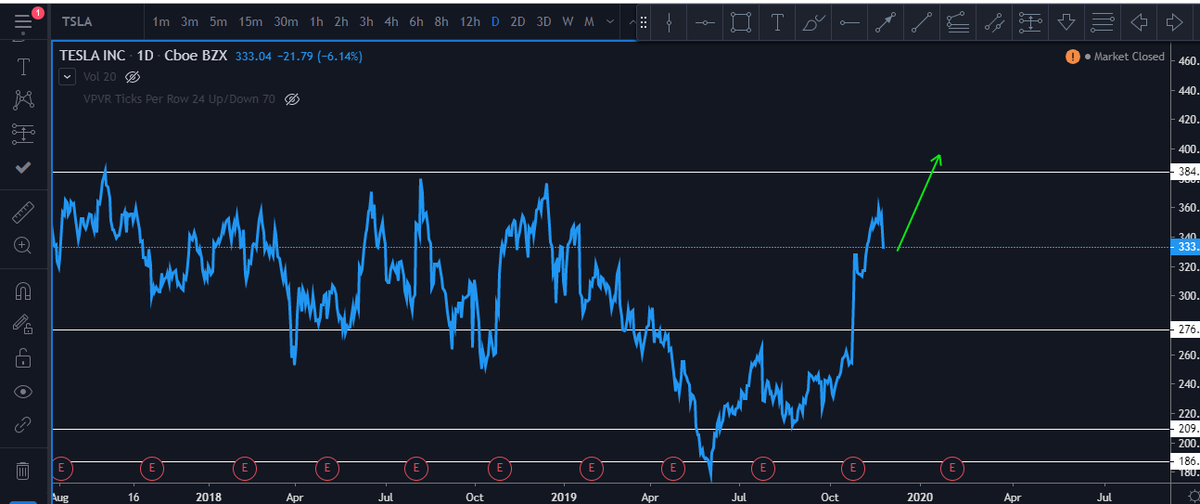The image size is (1200, 504).
Task: Toggle stay in drawing mode pencil-lock
Action: pos(24,324)
